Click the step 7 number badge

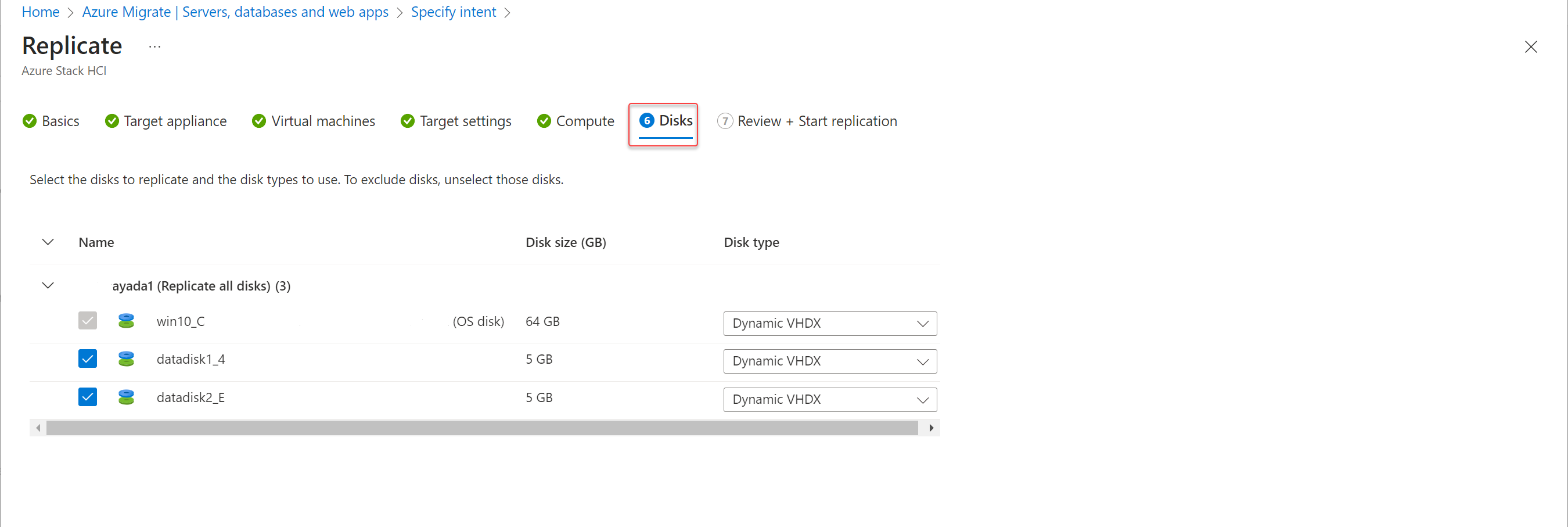pos(724,121)
